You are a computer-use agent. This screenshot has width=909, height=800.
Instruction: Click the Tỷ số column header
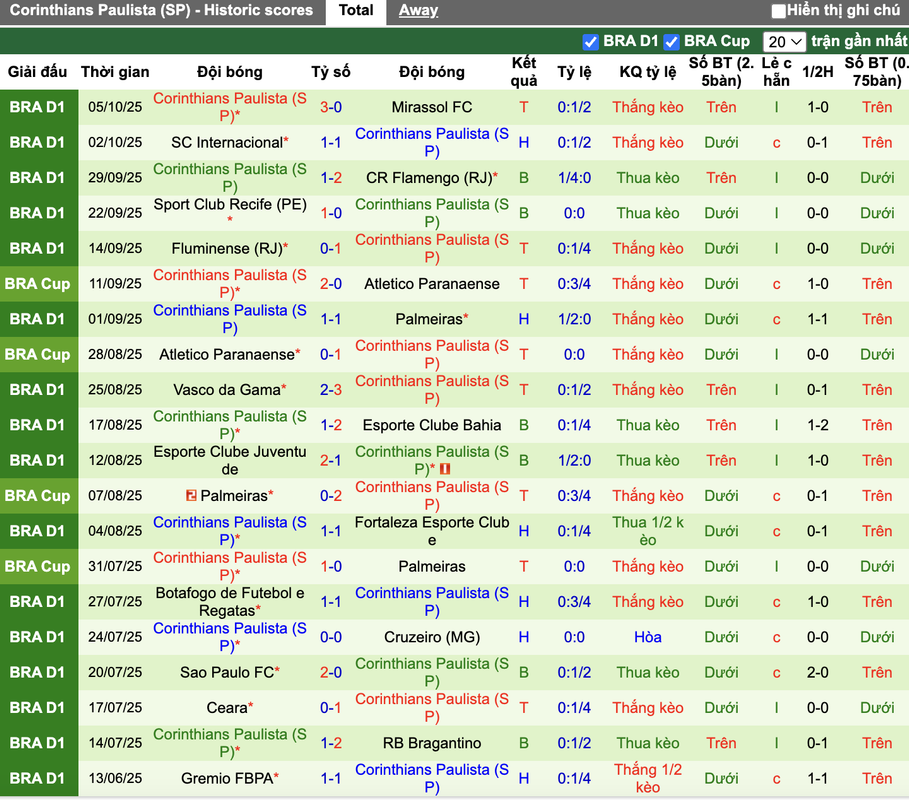click(331, 72)
